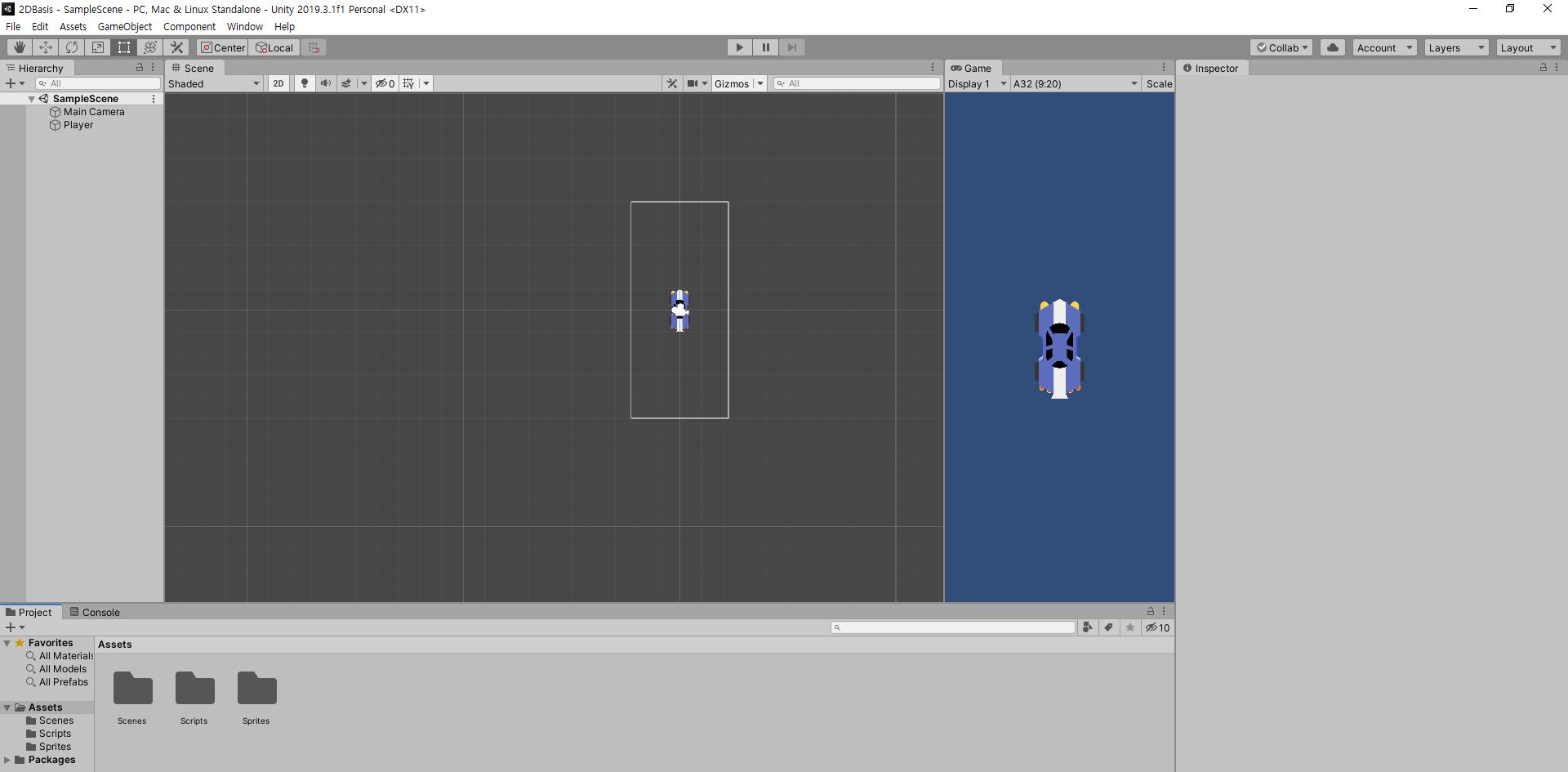Collapse the Favorites tree
Viewport: 1568px width, 772px height.
(7, 643)
